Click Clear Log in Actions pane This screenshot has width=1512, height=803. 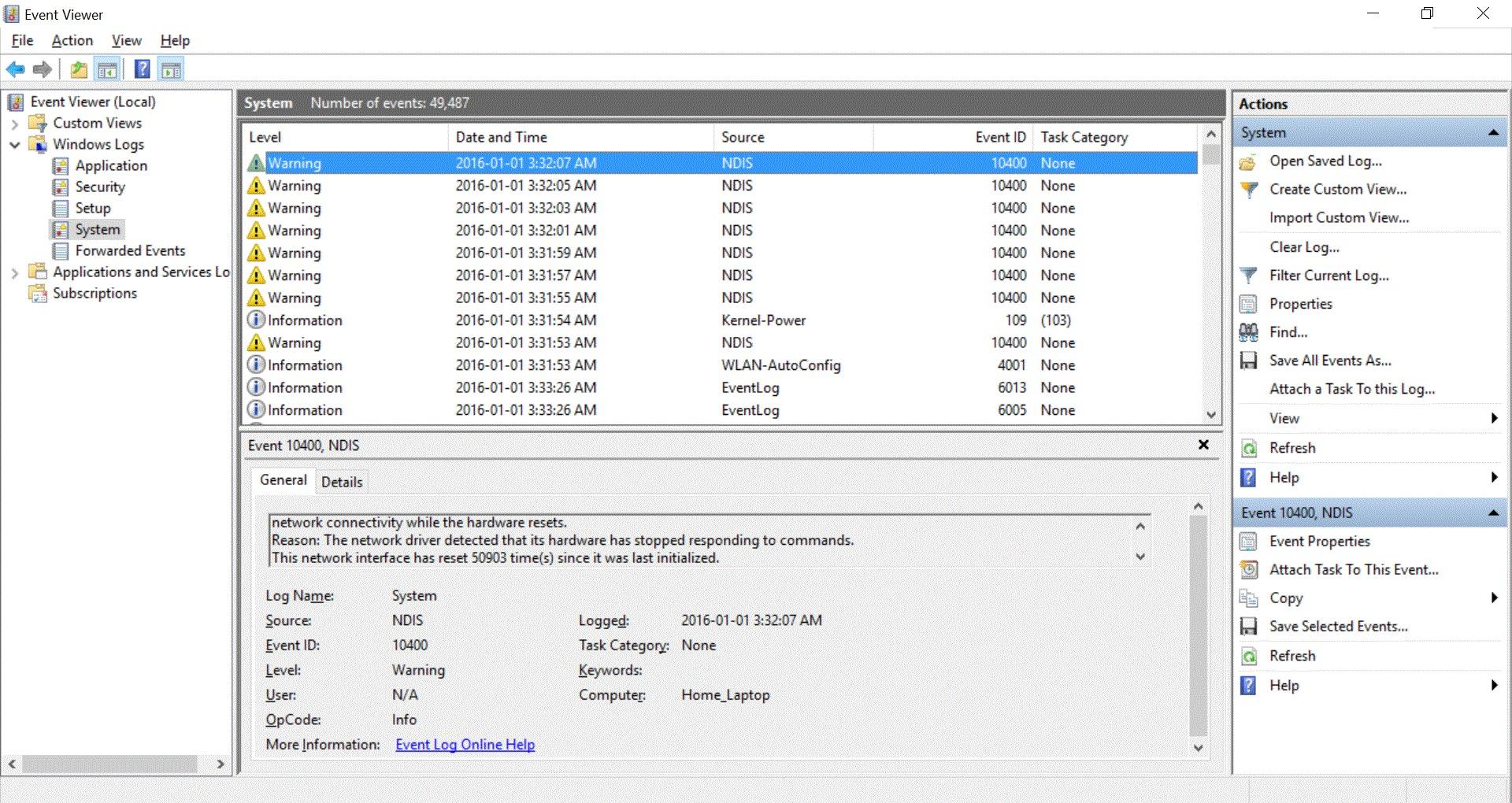[1304, 247]
